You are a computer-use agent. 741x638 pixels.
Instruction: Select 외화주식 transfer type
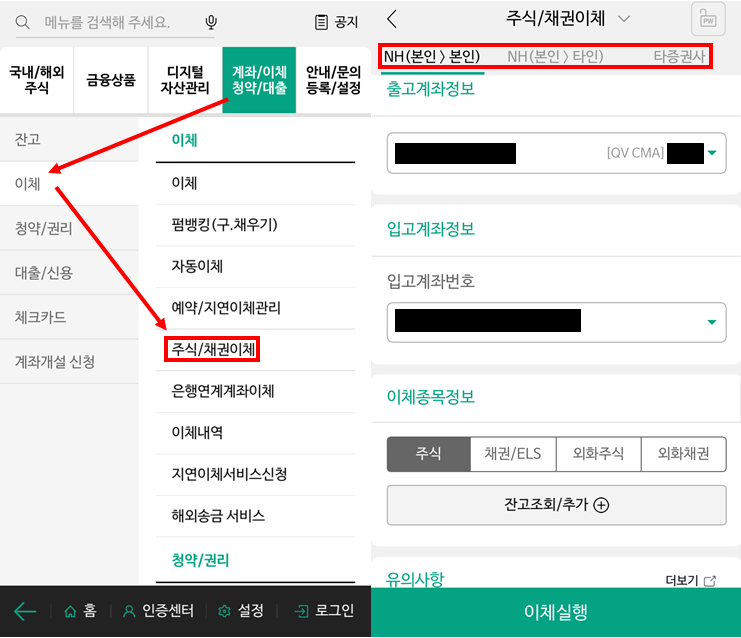(598, 454)
